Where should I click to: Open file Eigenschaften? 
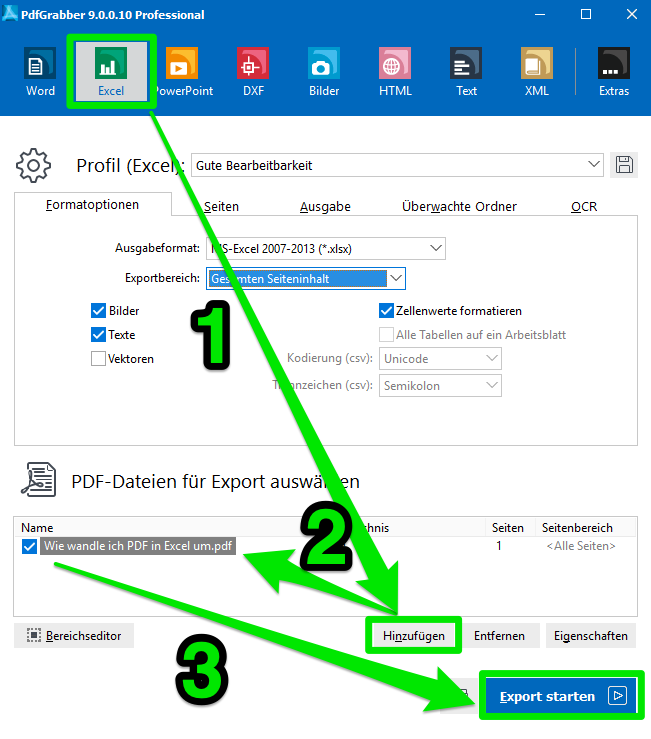[591, 636]
